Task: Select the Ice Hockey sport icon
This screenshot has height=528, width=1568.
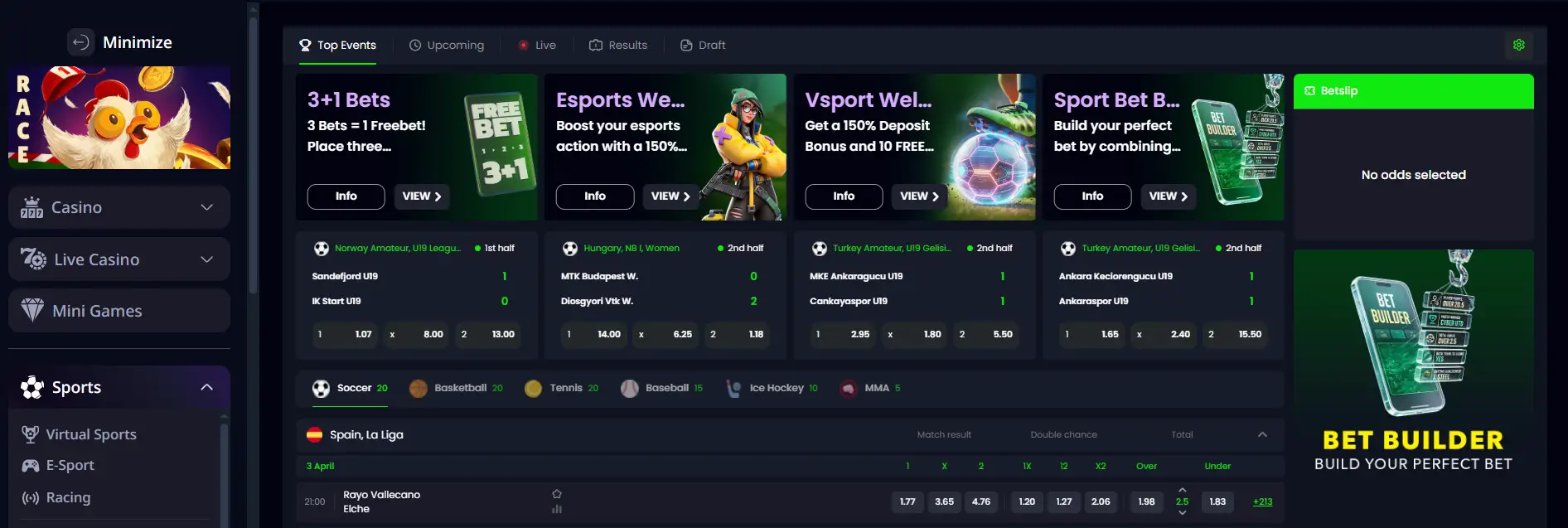Action: click(x=733, y=388)
